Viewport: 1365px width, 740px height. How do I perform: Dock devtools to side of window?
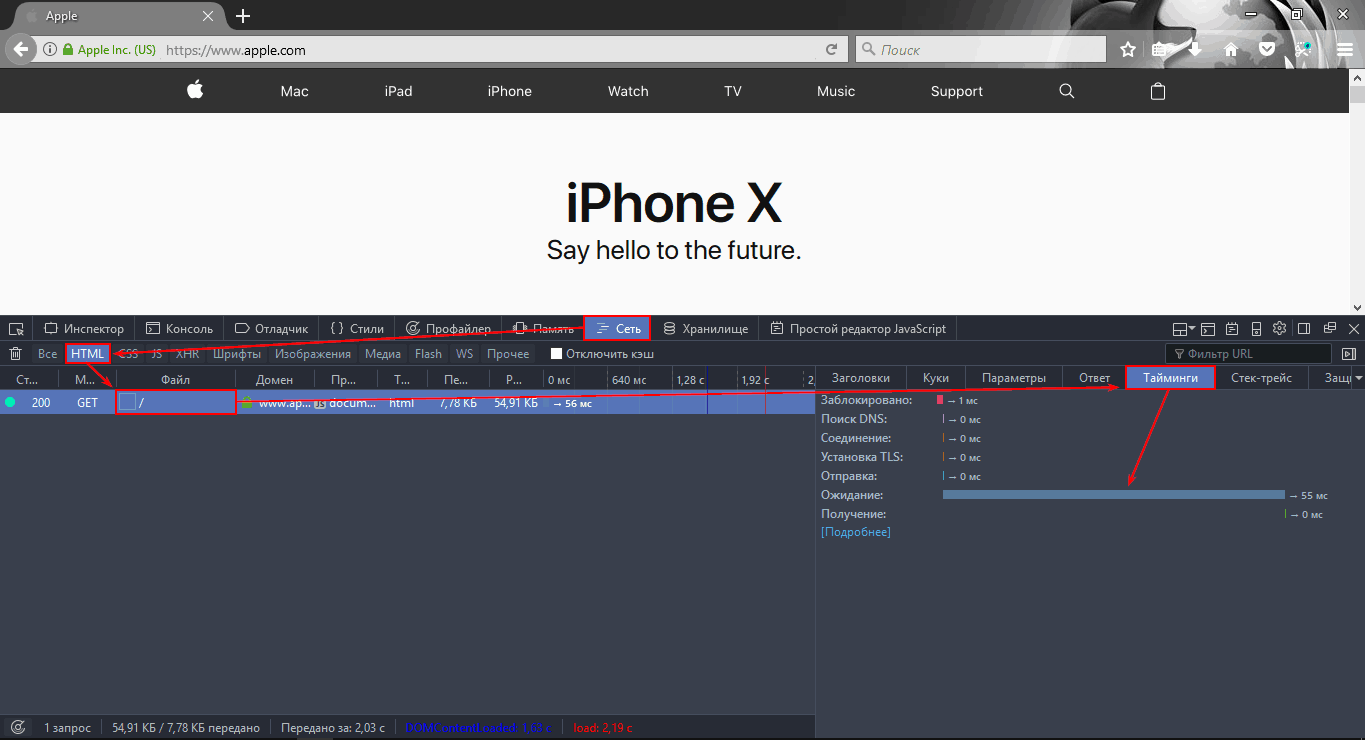(x=1304, y=328)
